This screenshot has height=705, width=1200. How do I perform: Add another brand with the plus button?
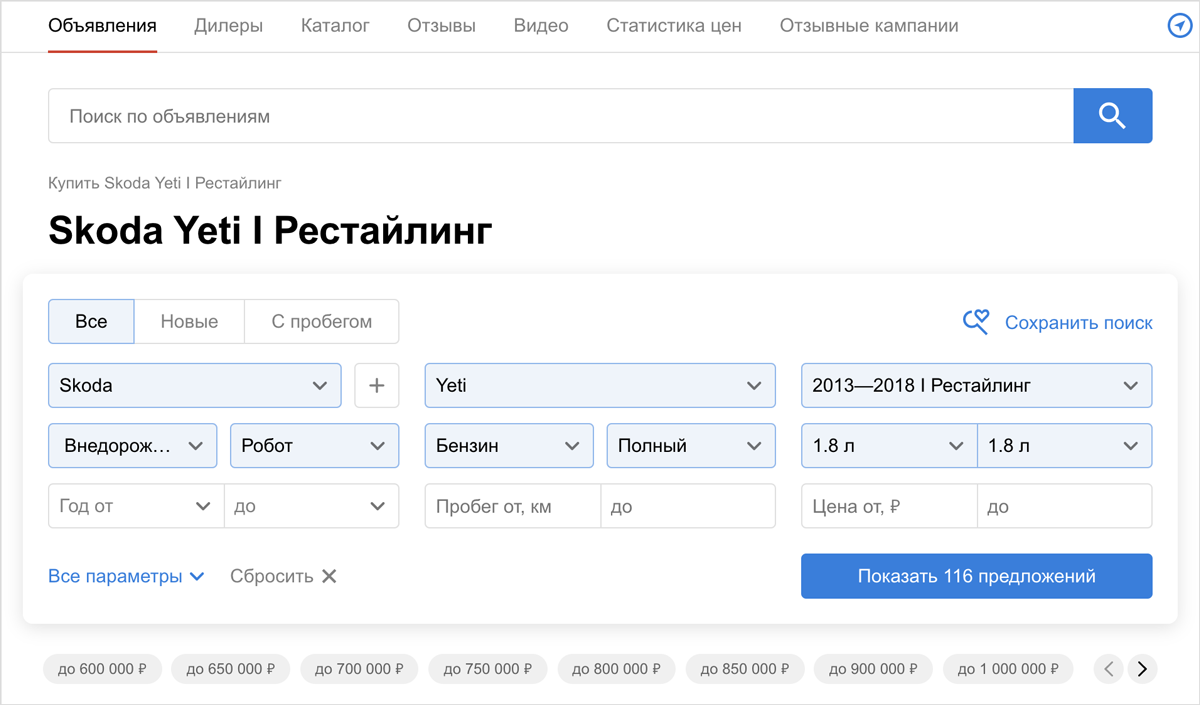pos(377,385)
